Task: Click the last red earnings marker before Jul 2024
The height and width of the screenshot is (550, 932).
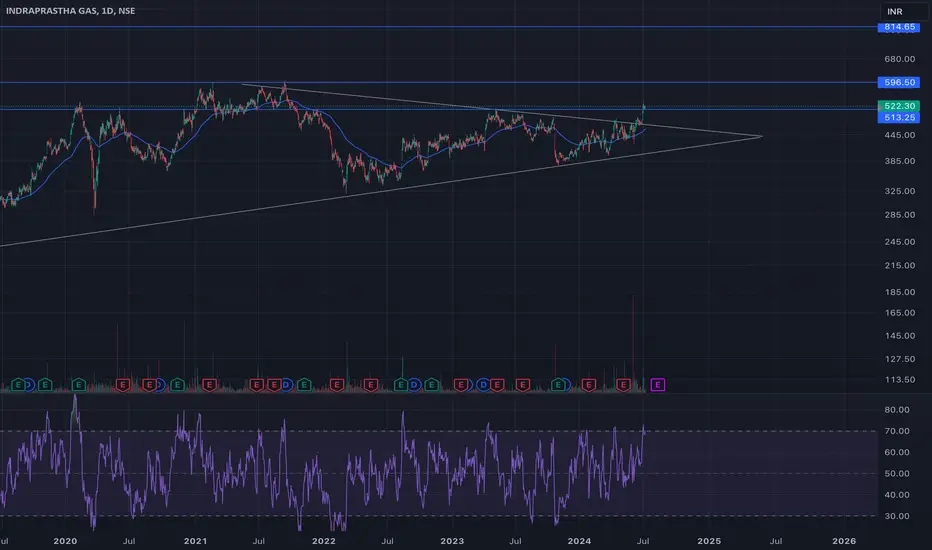Action: [x=623, y=385]
